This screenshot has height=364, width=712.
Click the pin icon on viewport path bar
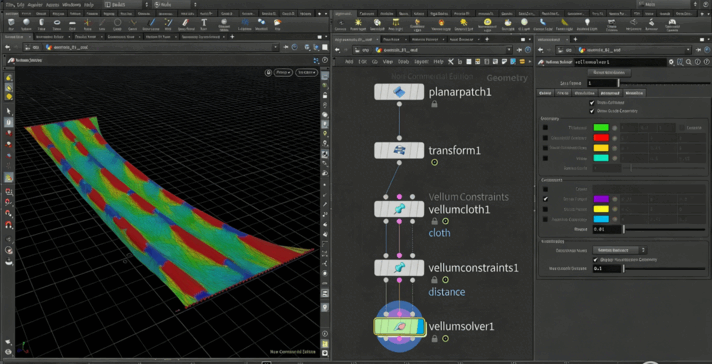click(x=286, y=47)
